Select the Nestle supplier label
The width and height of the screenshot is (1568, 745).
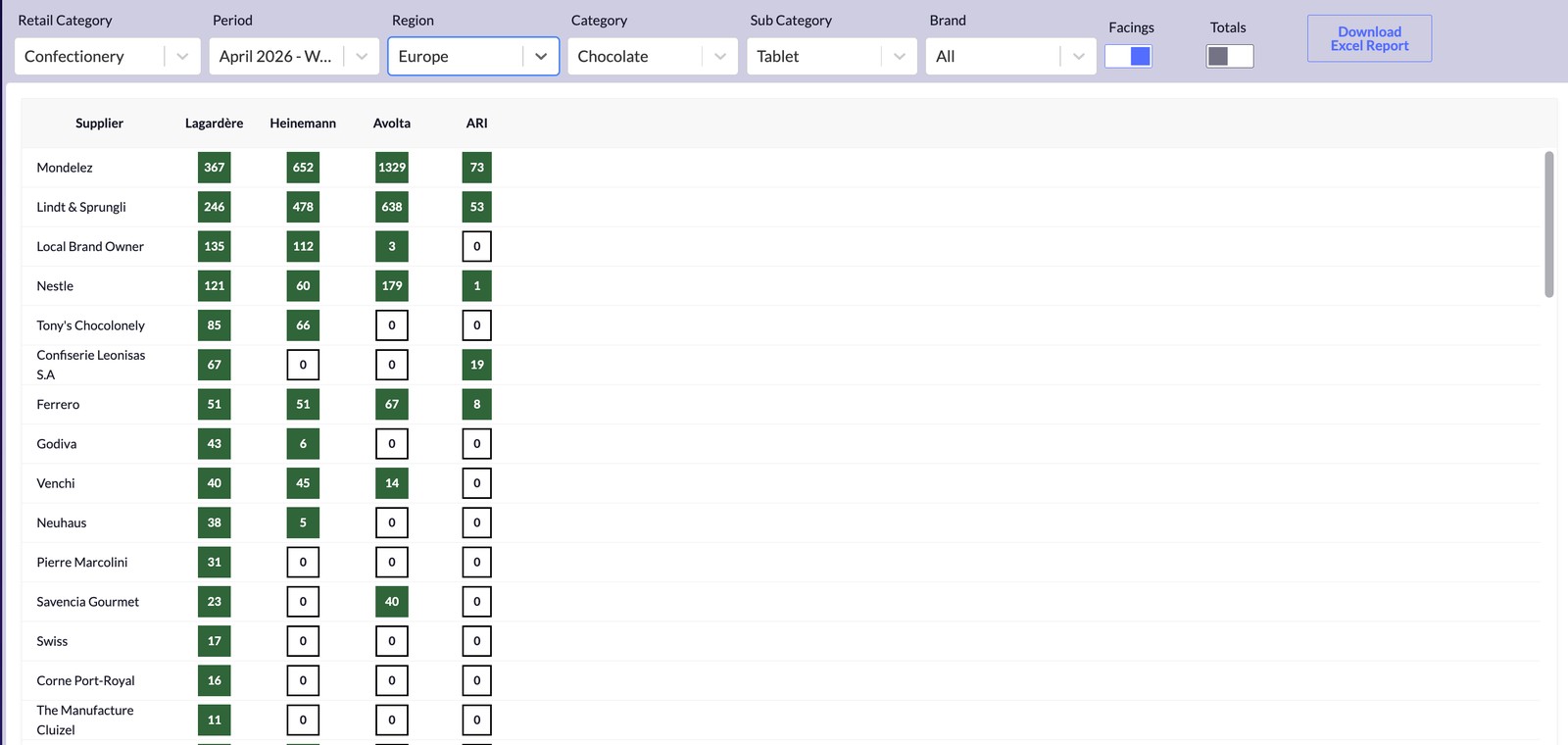(55, 286)
